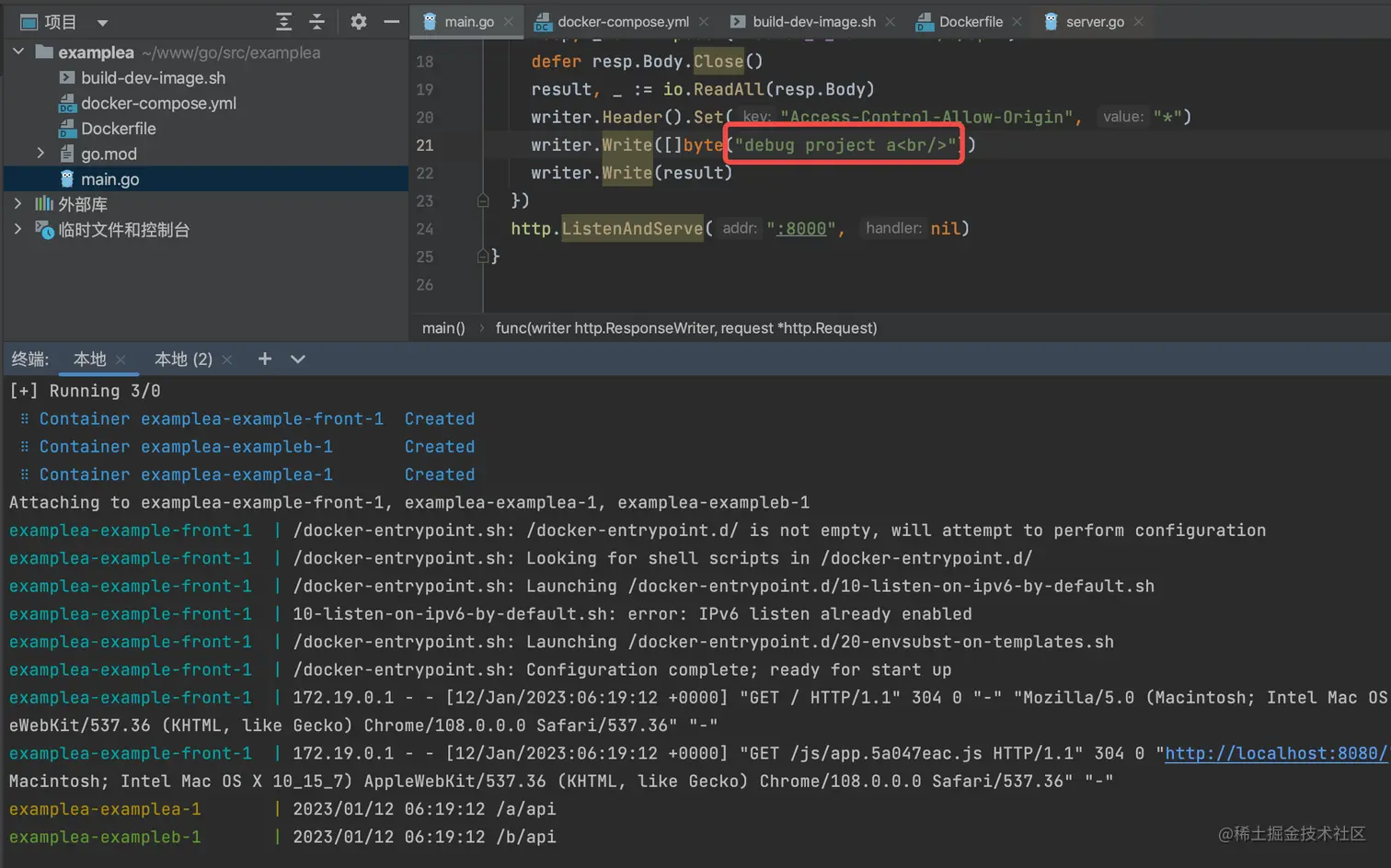Open the http://localhost:8080/ link in terminal

[1275, 753]
